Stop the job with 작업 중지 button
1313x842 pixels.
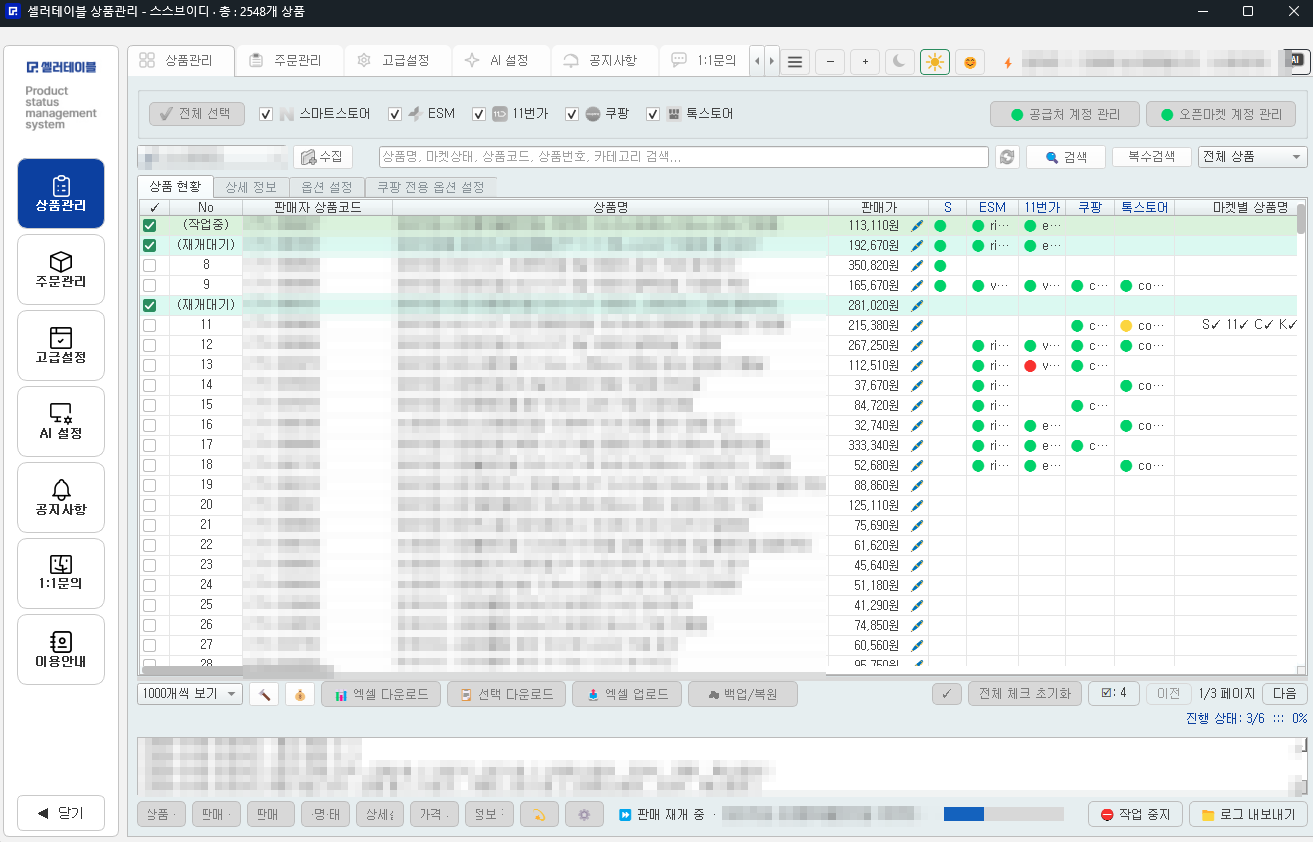[1136, 814]
